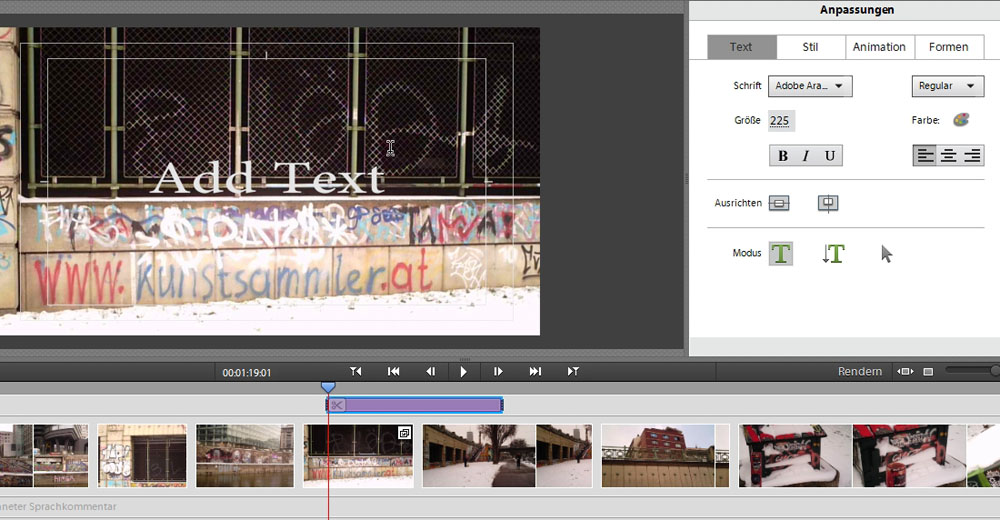Select the red brick building clip thumbnail

click(x=665, y=456)
